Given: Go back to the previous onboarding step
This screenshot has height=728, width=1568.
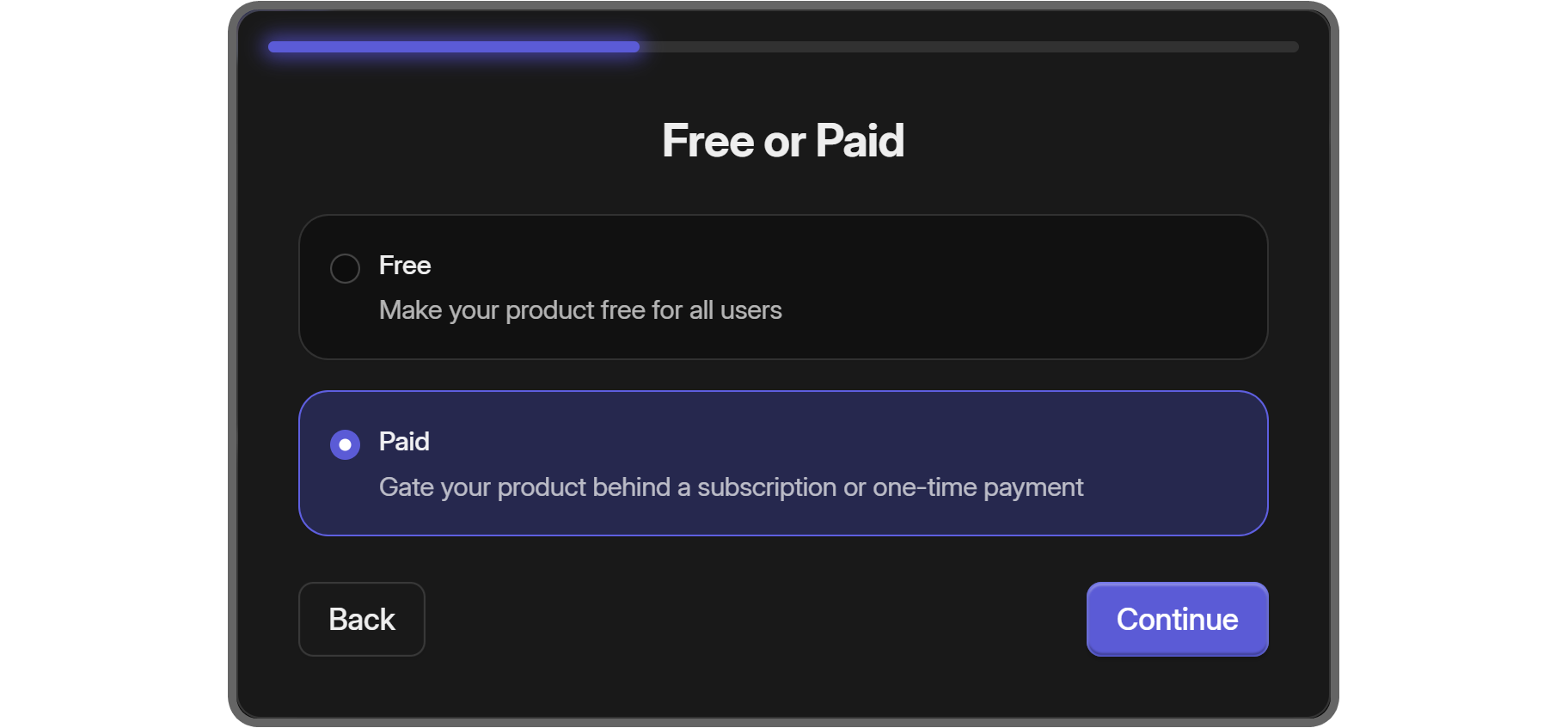Looking at the screenshot, I should (361, 619).
